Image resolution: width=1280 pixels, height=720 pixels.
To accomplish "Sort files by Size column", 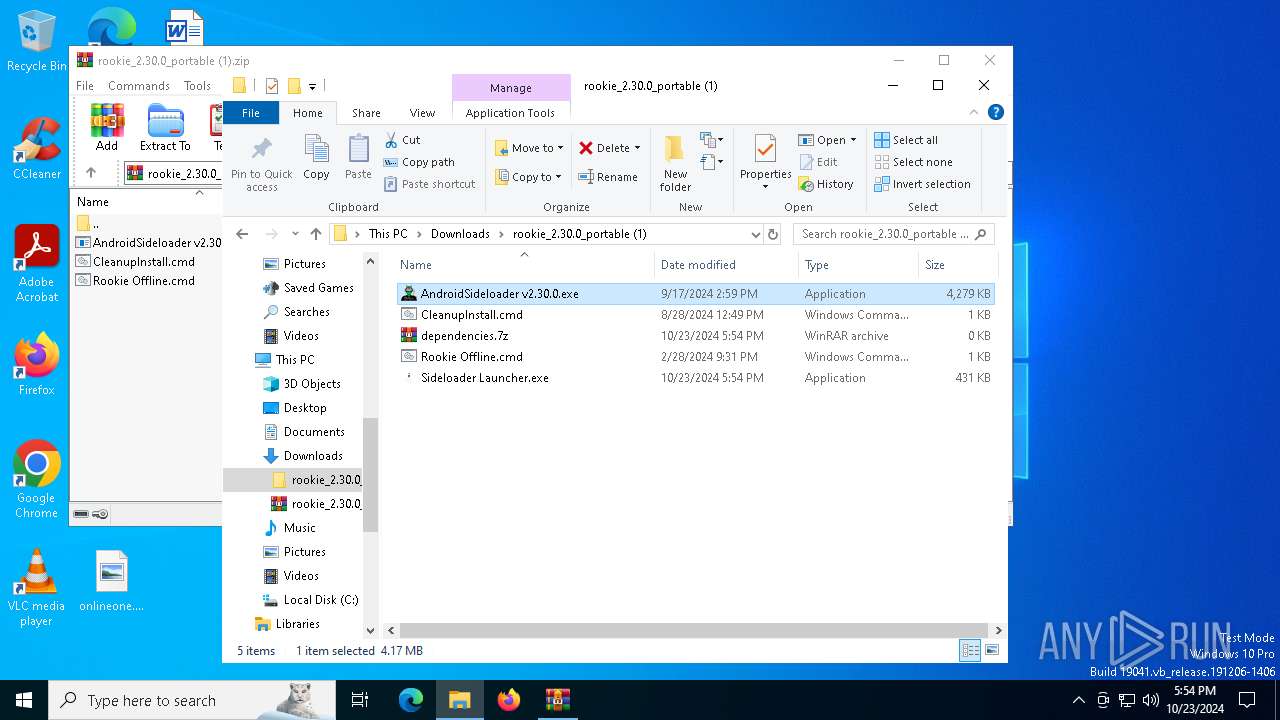I will pos(957,265).
